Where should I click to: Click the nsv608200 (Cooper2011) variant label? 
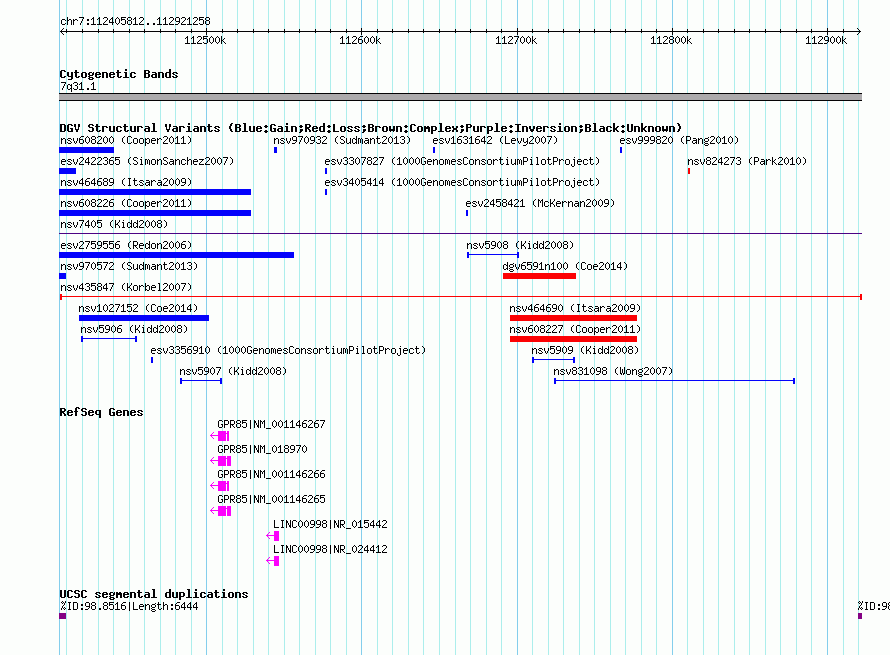(x=126, y=140)
